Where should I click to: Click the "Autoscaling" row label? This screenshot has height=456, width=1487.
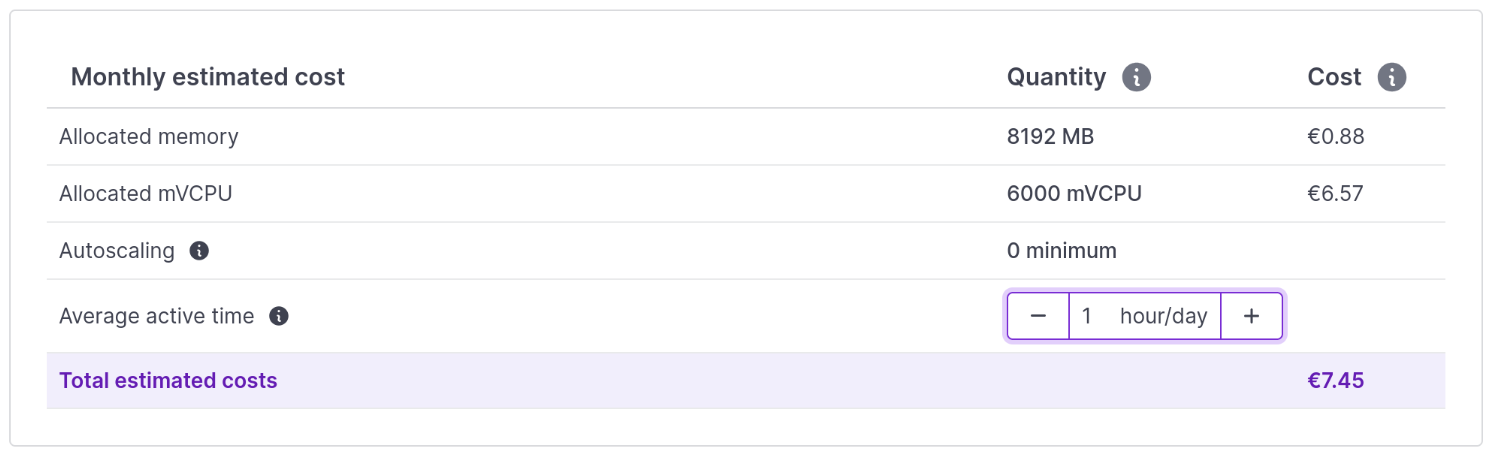click(117, 251)
